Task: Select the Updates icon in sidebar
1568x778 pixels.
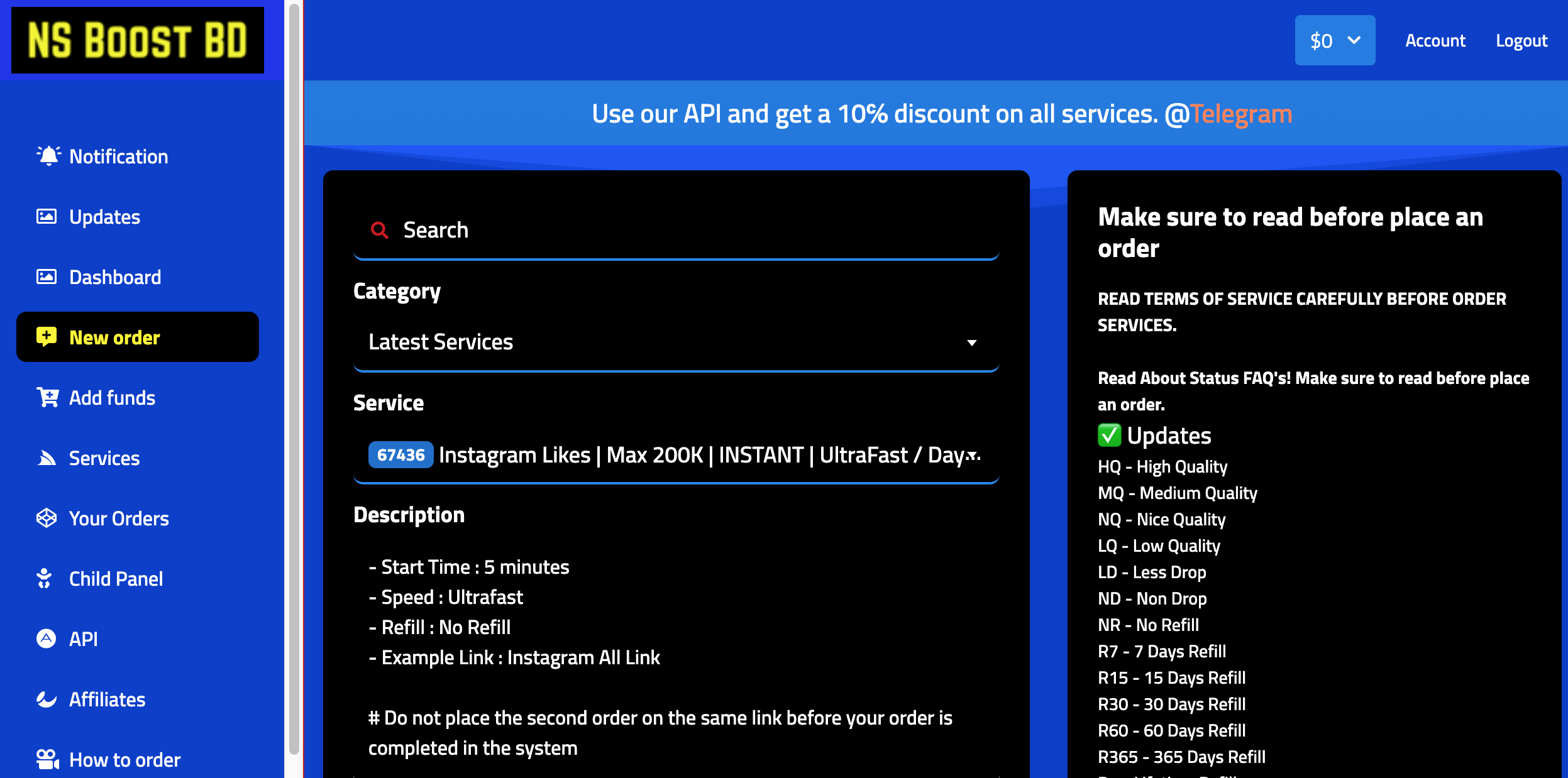Action: coord(47,216)
